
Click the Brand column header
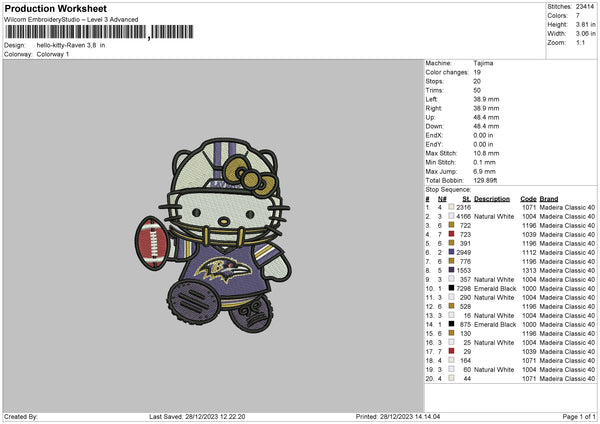coord(549,199)
